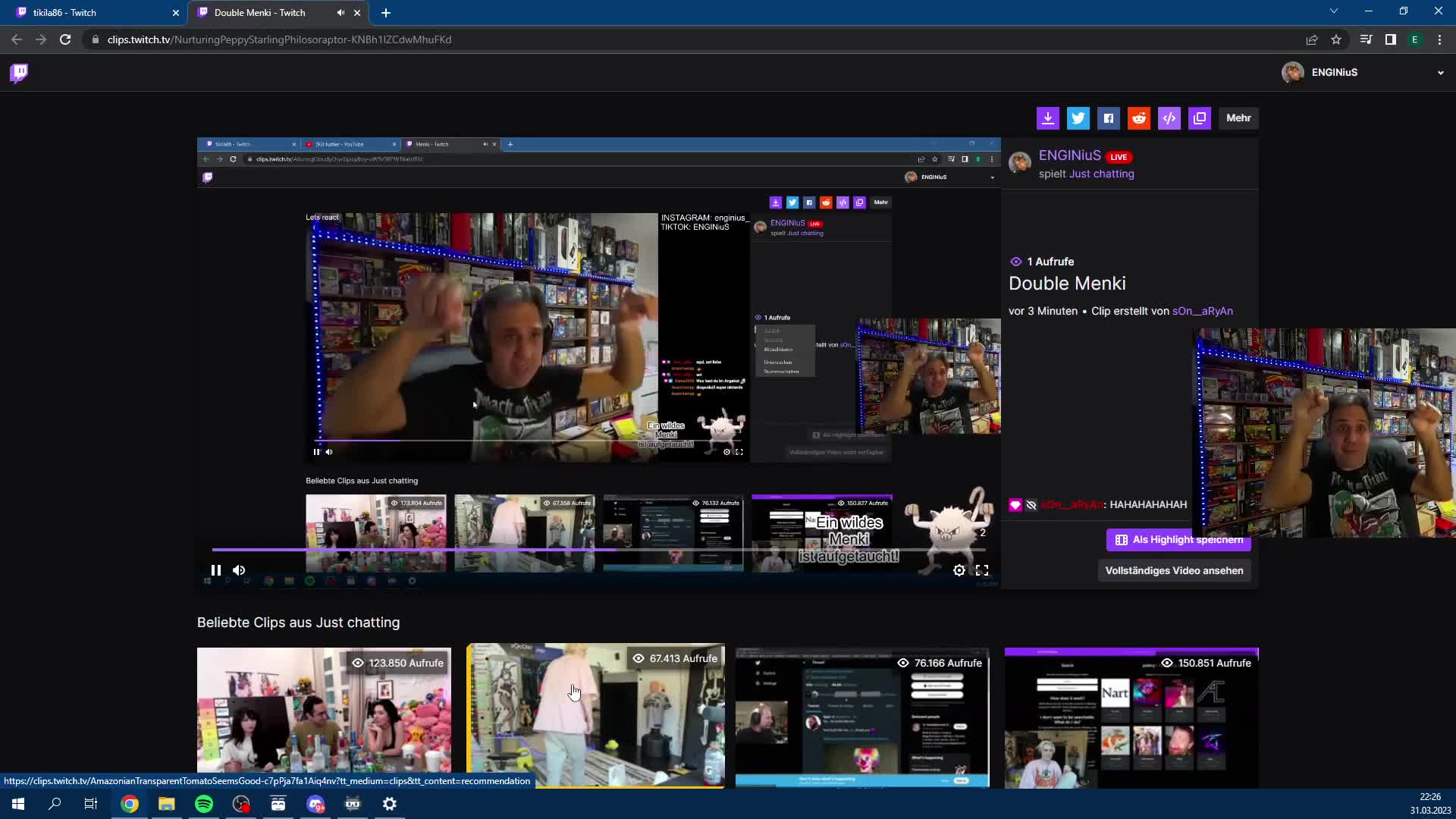Open the Chrome three-dot menu
Screen dimensions: 1456x819
(1439, 39)
